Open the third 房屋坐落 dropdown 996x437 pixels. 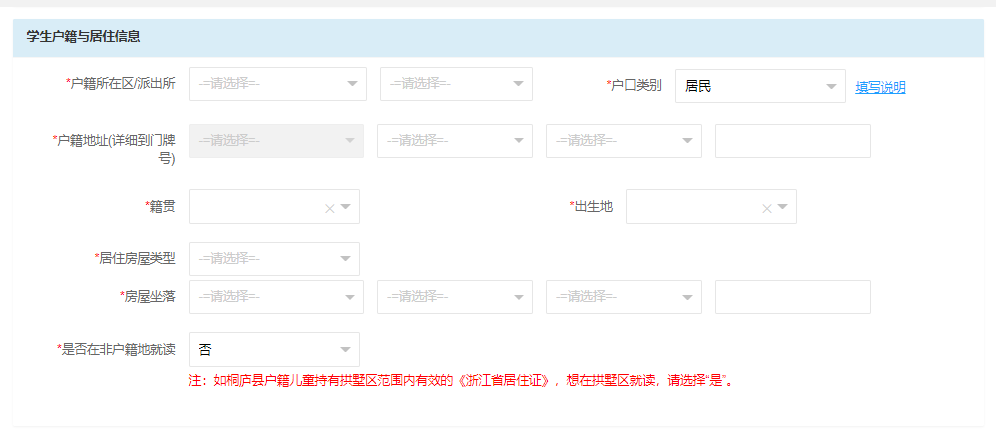(x=624, y=297)
